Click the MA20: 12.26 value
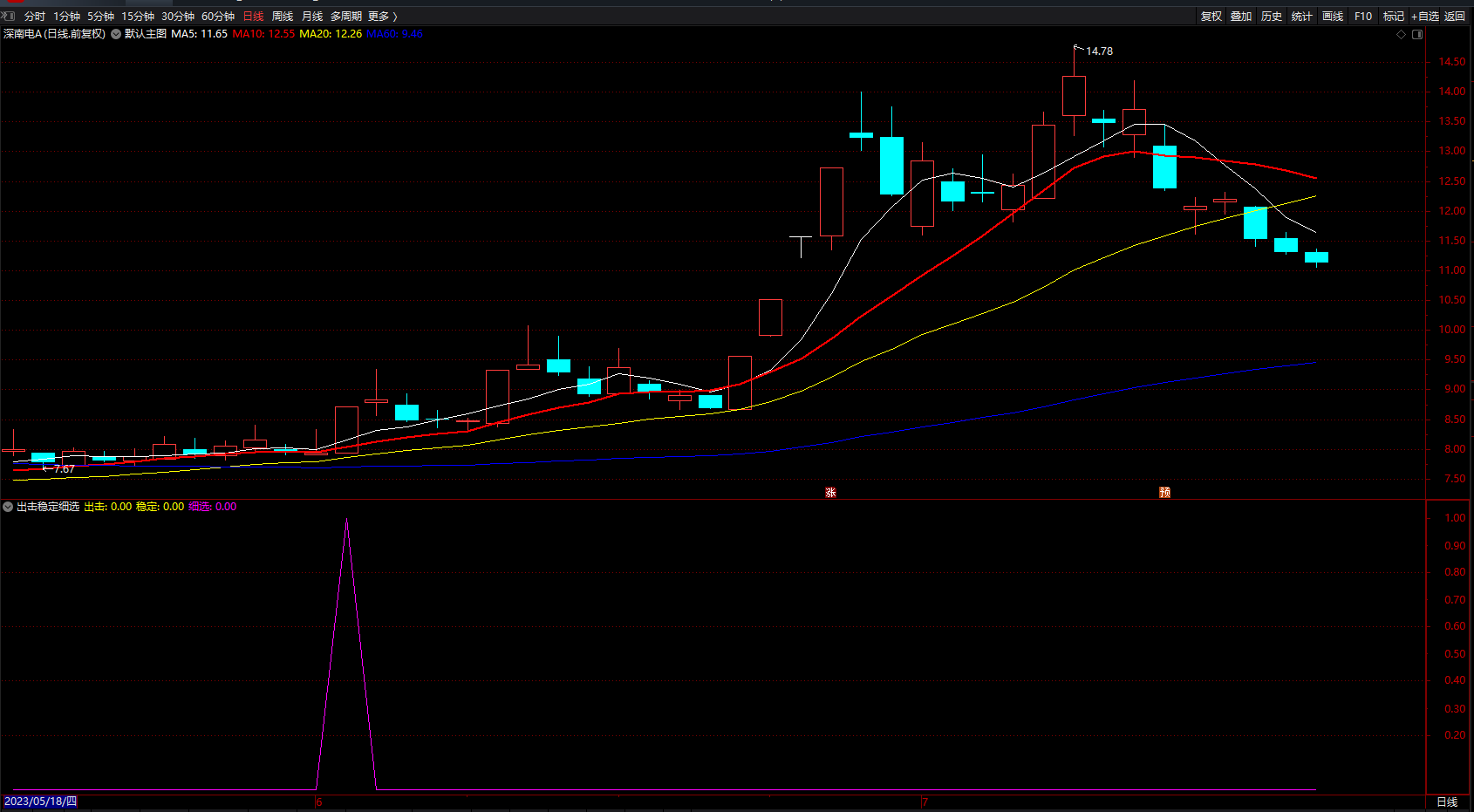Screen dimensions: 1474x812 point(331,34)
